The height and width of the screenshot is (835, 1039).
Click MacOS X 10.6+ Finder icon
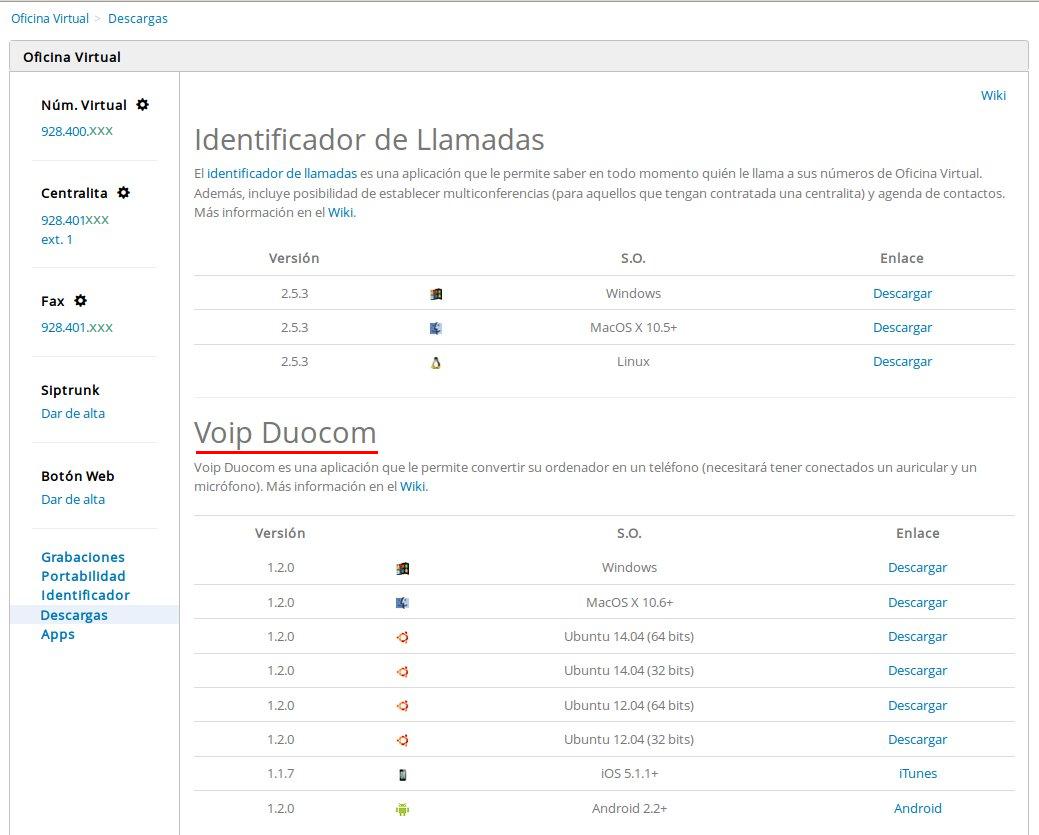[x=402, y=603]
